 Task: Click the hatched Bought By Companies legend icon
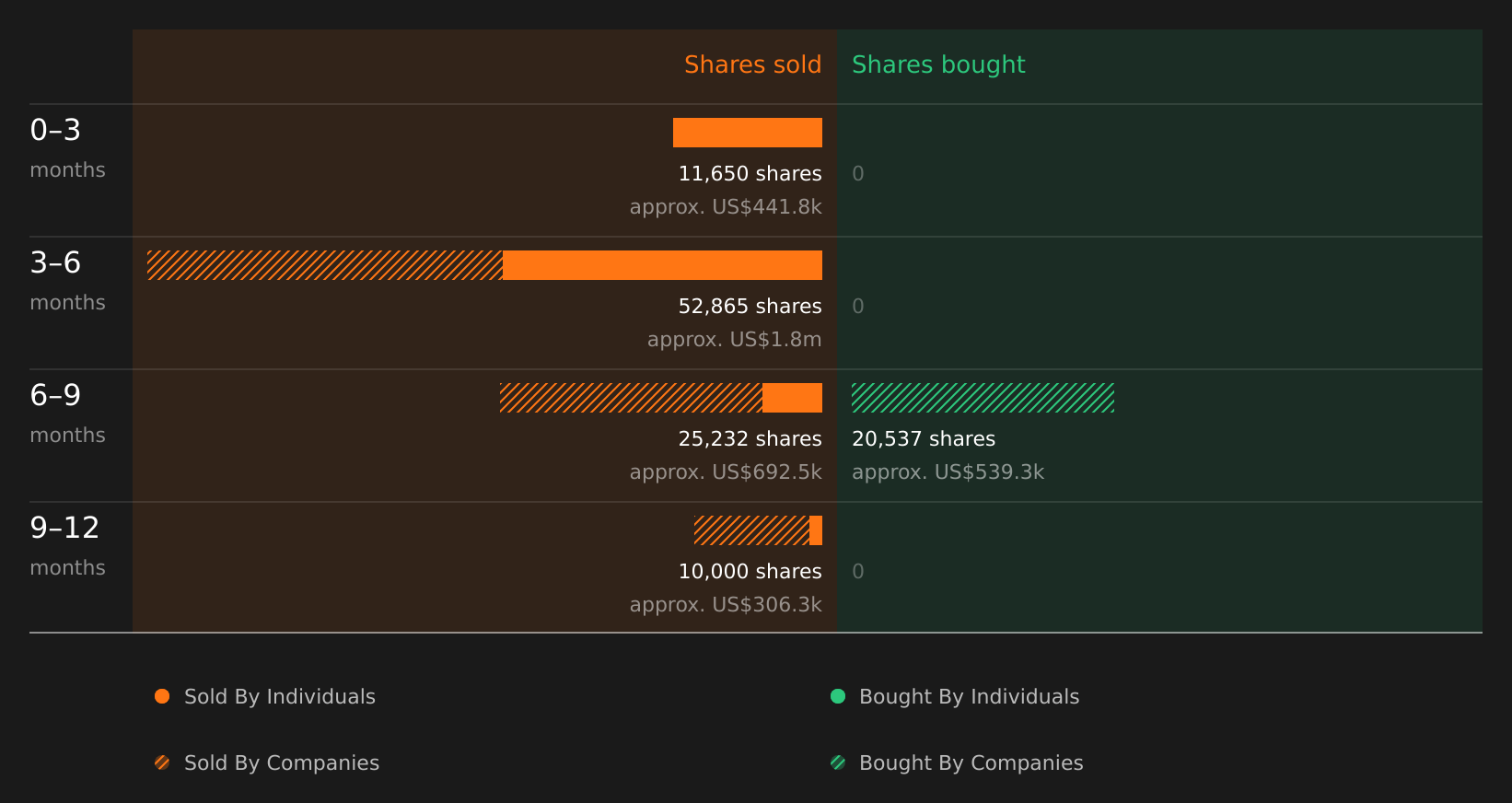[x=838, y=762]
